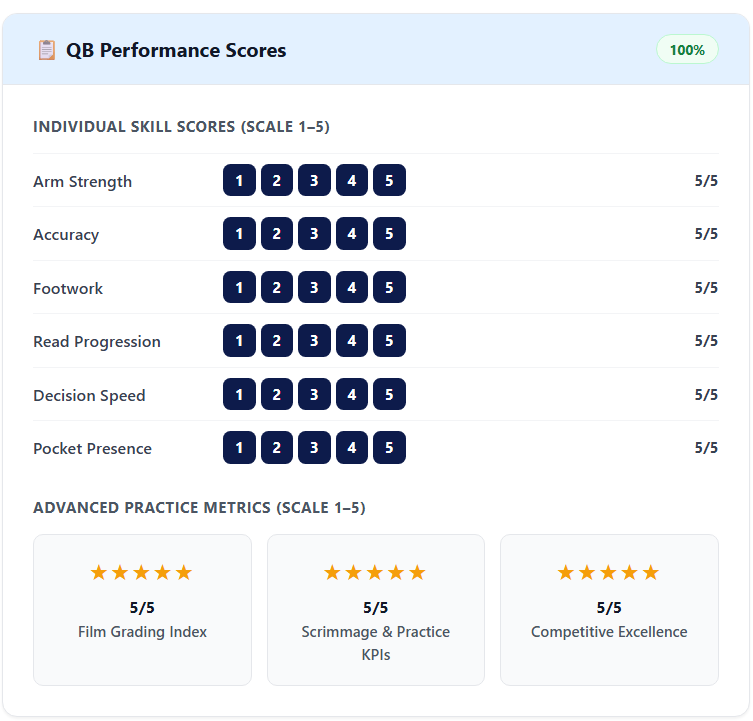Select fifth star of Scrimmage & Practice KPIs
Screen dimensions: 753x721
(x=417, y=573)
